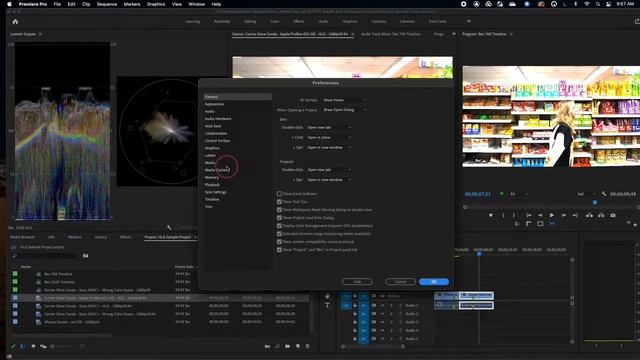Open Program monitor settings wrench
This screenshot has width=640, height=360.
pyautogui.click(x=604, y=194)
